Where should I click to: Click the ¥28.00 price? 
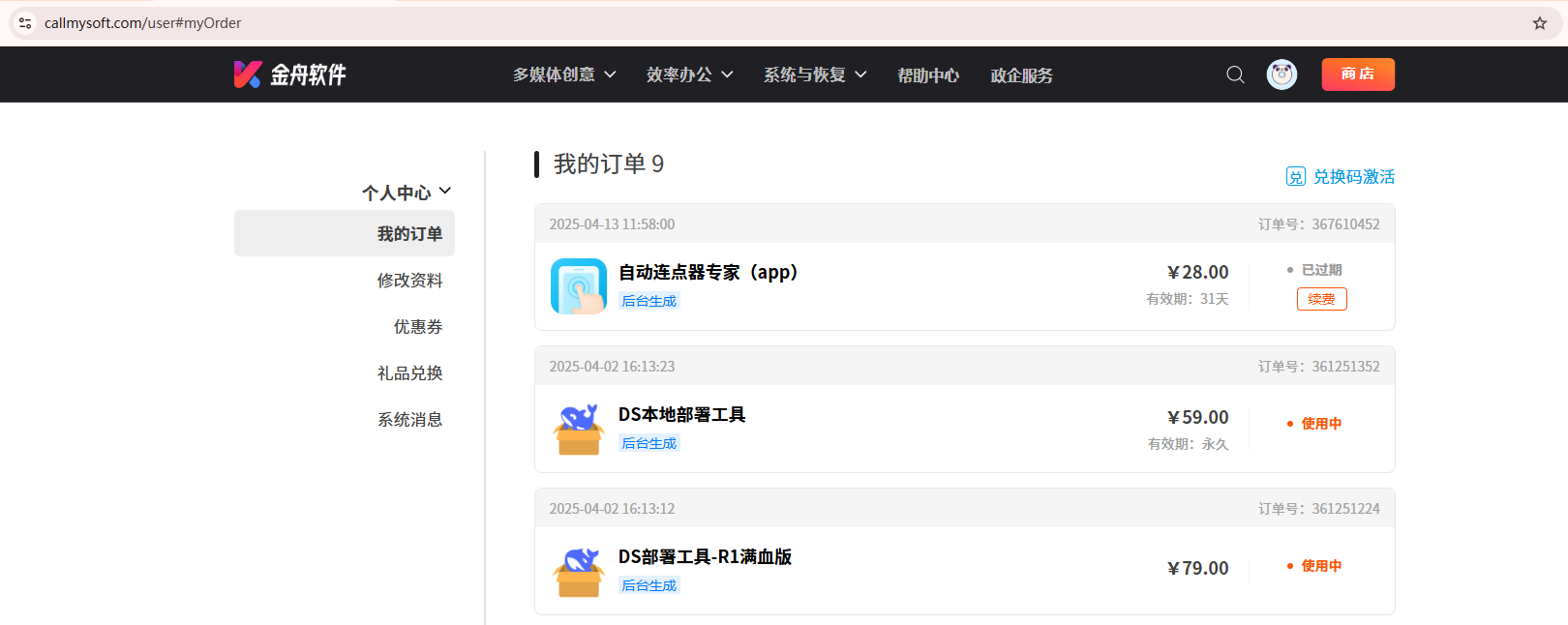point(1198,272)
